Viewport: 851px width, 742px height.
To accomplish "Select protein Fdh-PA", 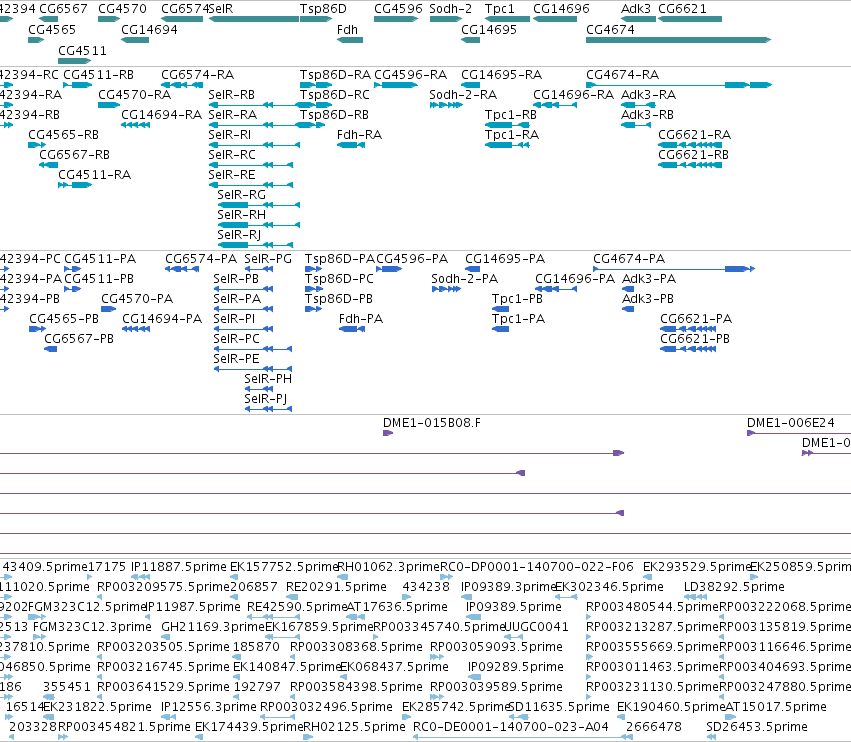I will [x=352, y=329].
